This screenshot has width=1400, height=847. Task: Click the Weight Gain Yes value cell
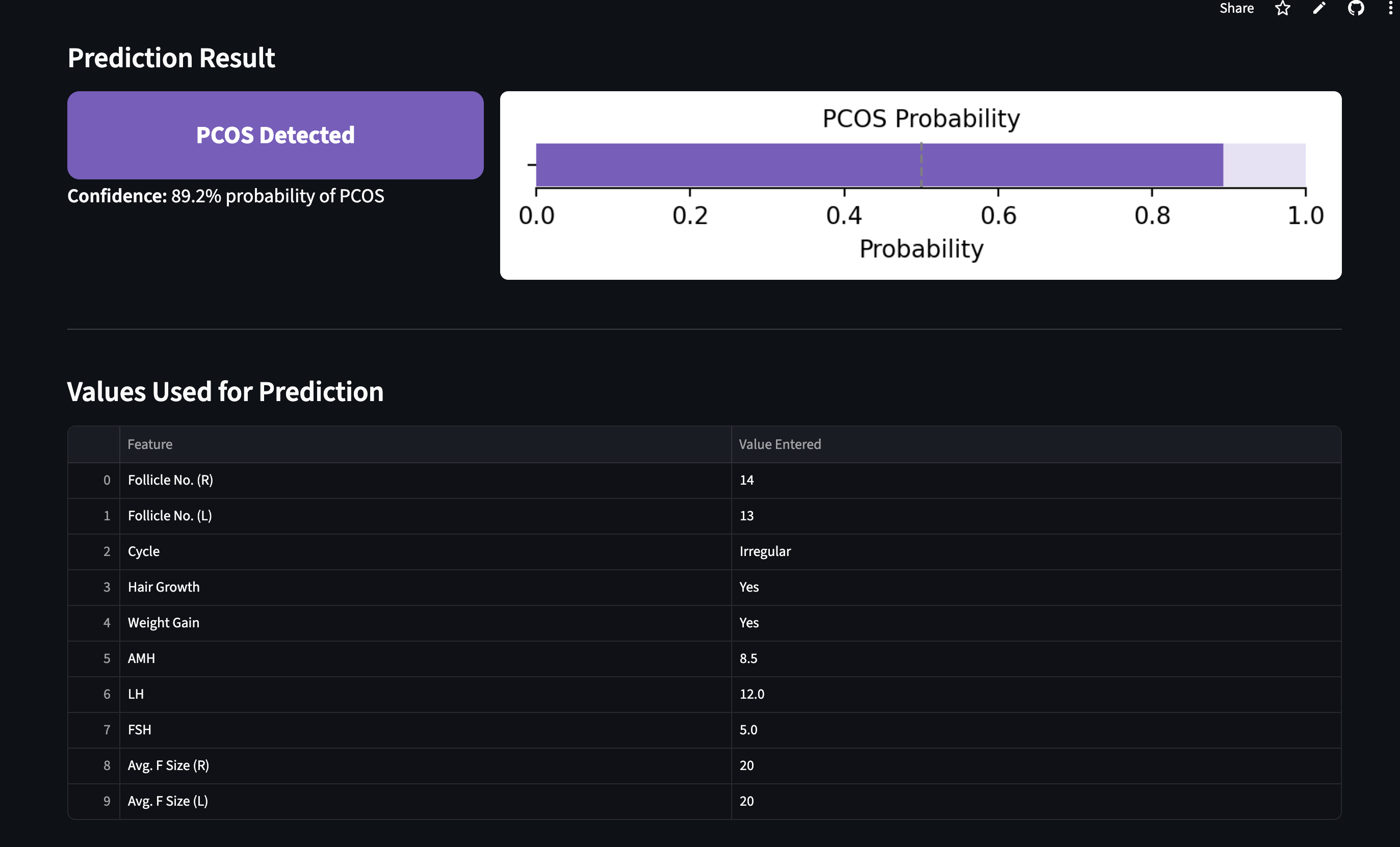coord(749,623)
